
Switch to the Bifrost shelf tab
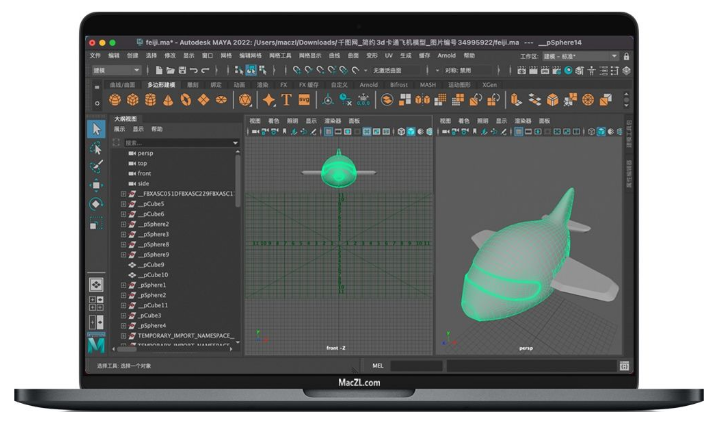pyautogui.click(x=399, y=85)
